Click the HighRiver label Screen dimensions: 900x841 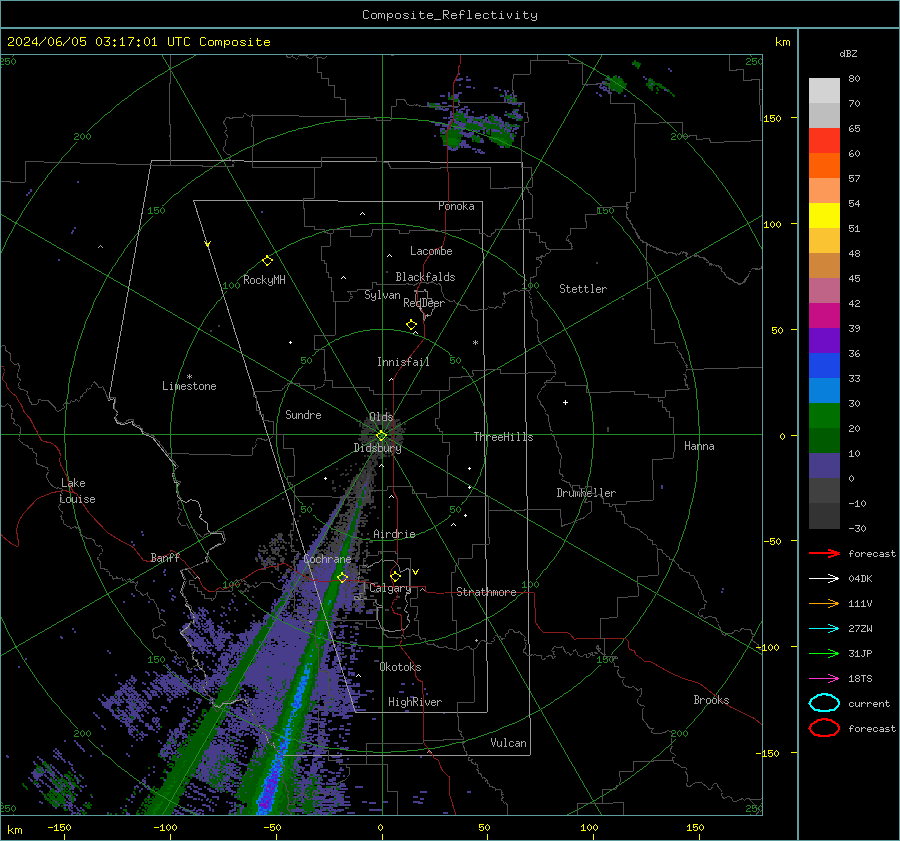click(415, 702)
